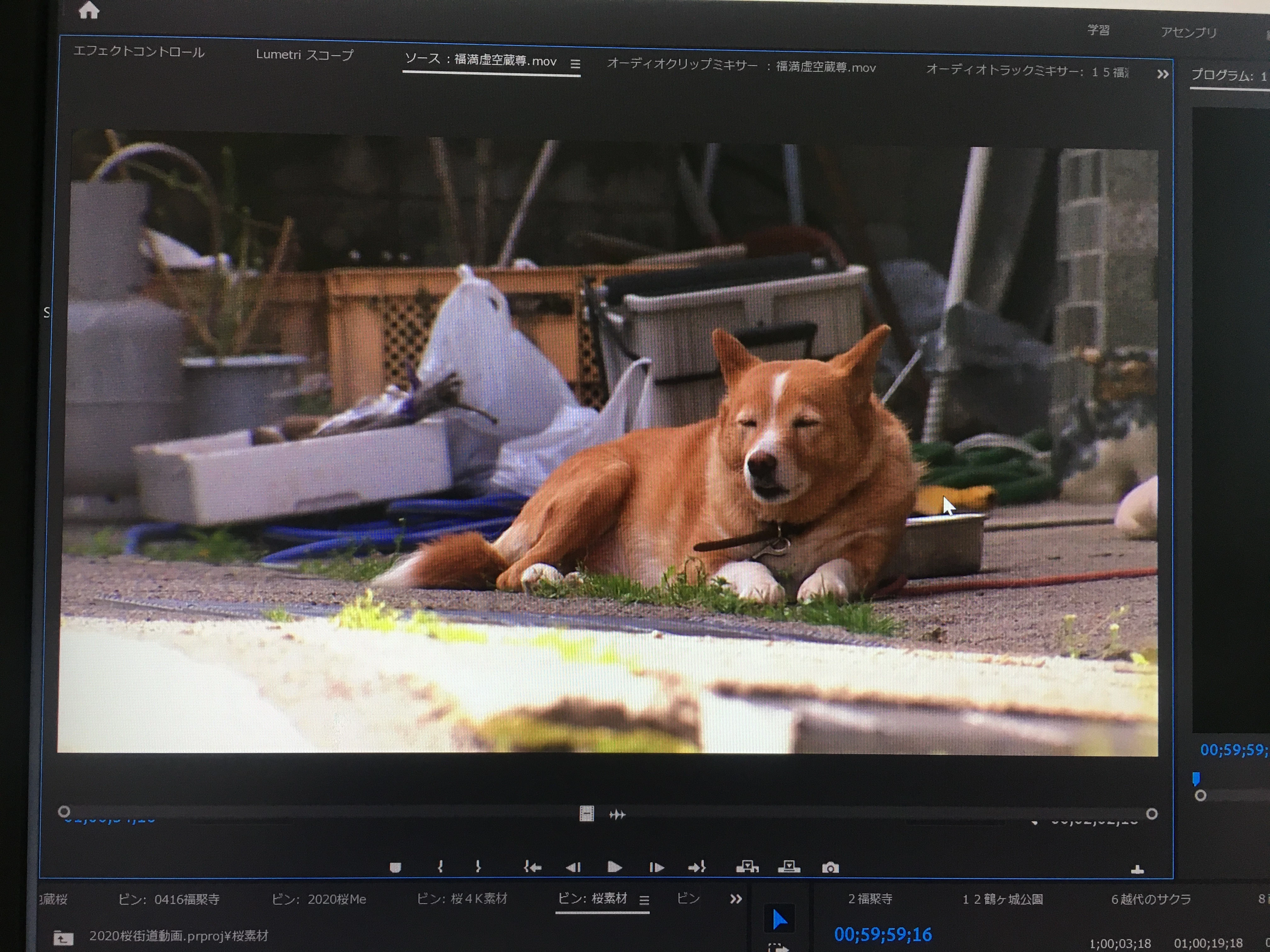Click the Home icon
Viewport: 1270px width, 952px height.
(89, 11)
